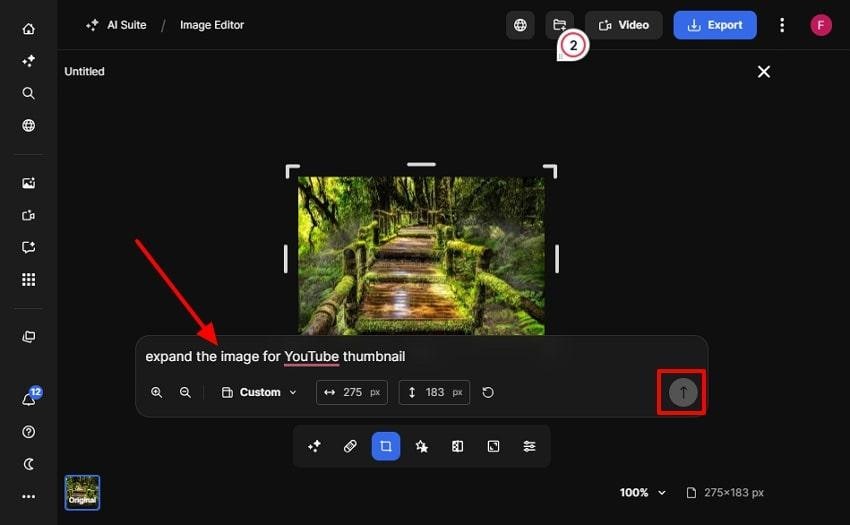Click the blue Export button
The width and height of the screenshot is (850, 525).
[x=714, y=25]
